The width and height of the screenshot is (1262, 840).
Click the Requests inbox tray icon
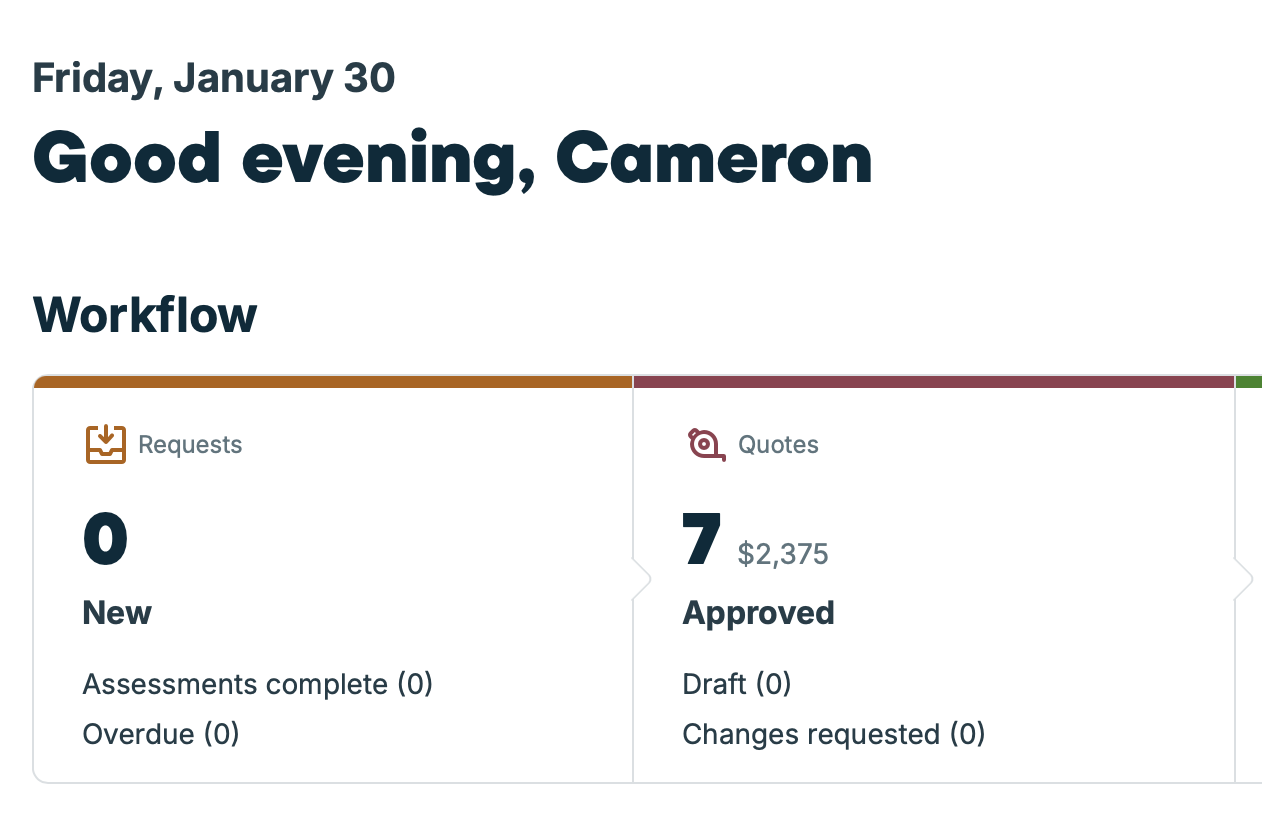(x=105, y=444)
